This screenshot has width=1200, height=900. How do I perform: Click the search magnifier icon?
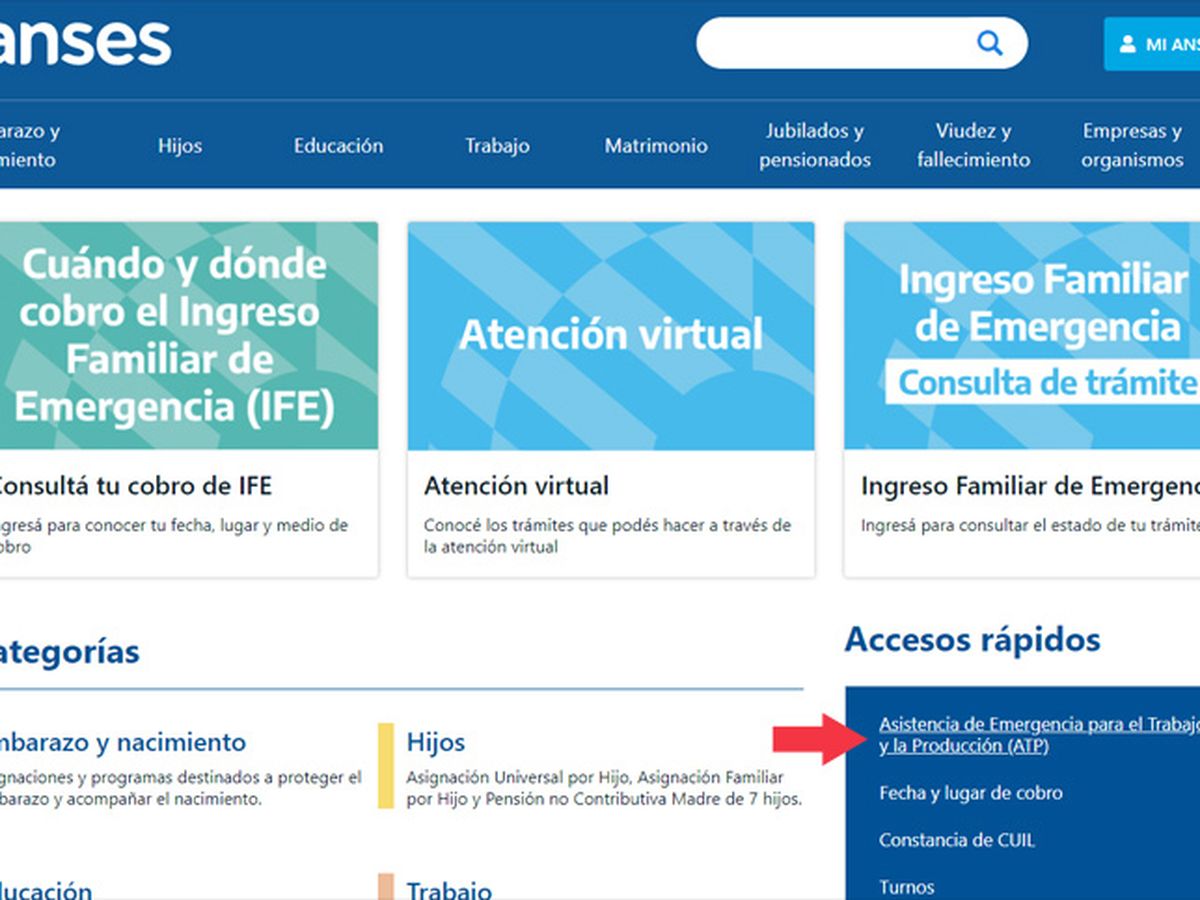[x=989, y=43]
